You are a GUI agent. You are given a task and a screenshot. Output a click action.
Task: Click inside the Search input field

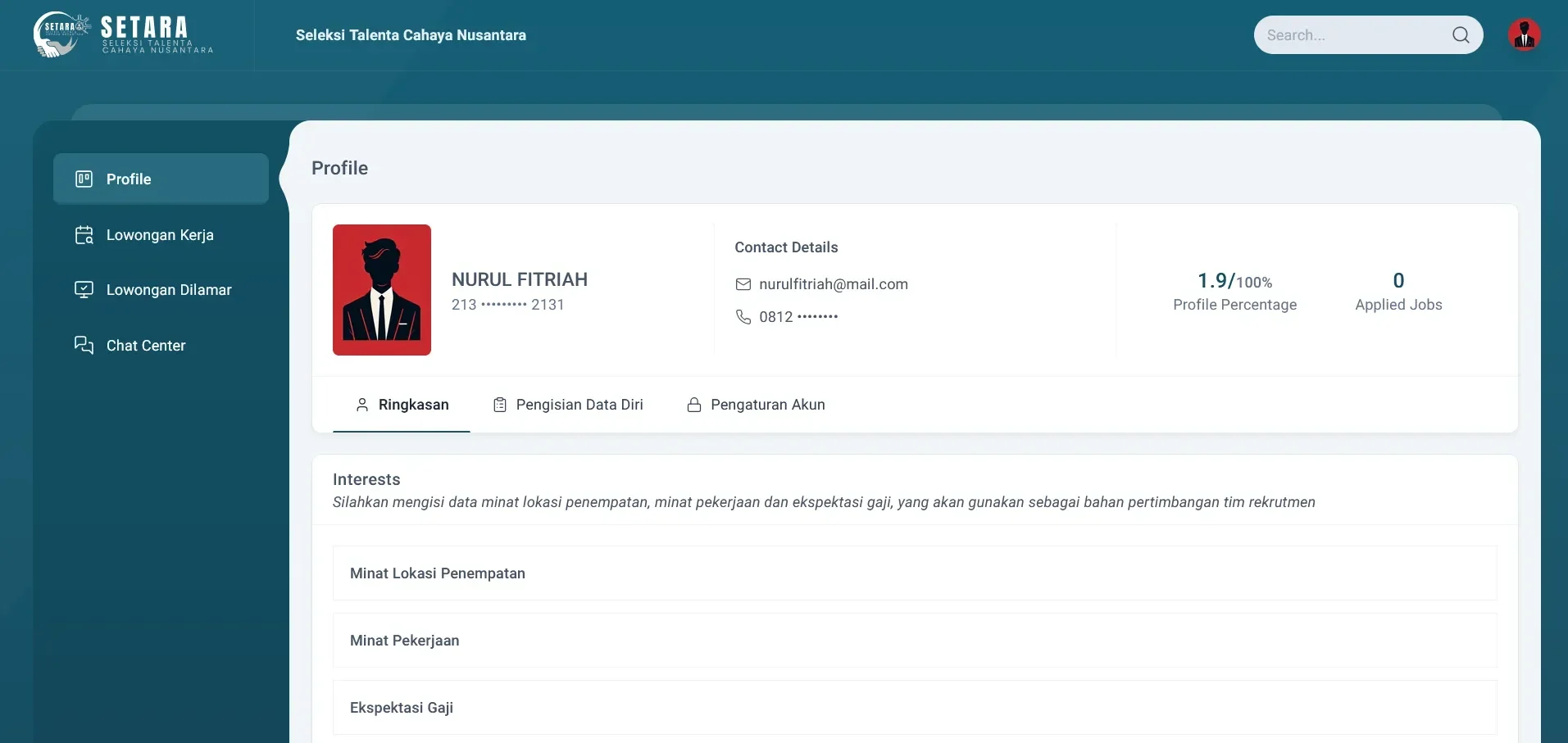click(1352, 35)
